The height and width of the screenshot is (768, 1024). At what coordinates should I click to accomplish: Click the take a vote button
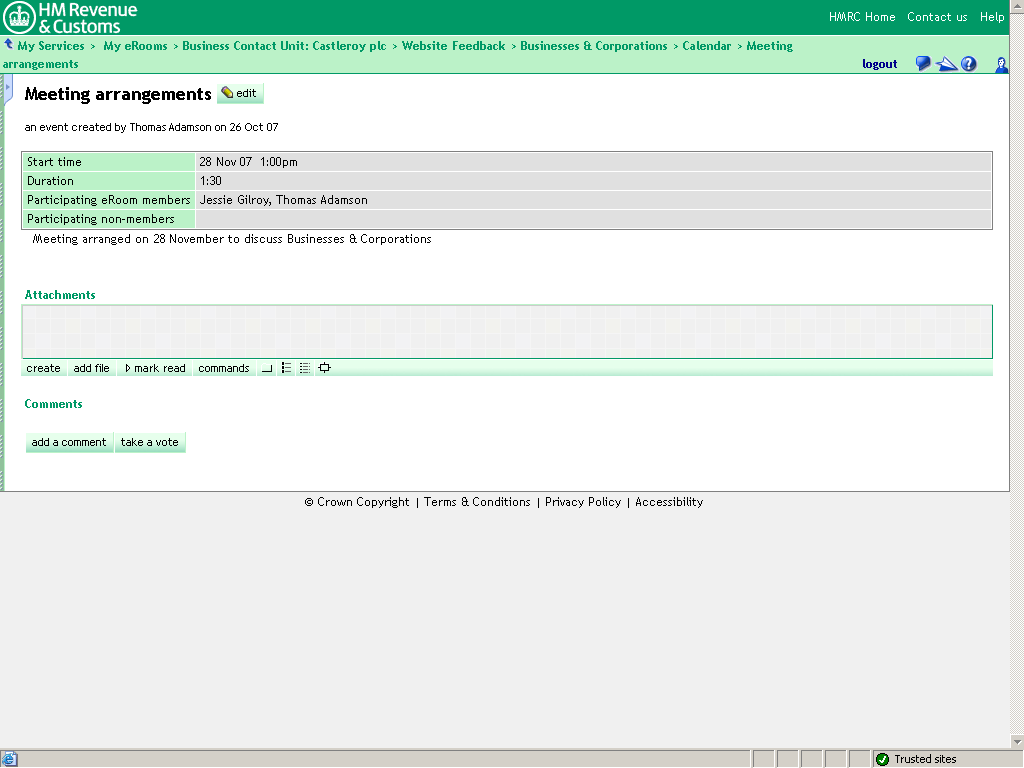click(x=150, y=442)
